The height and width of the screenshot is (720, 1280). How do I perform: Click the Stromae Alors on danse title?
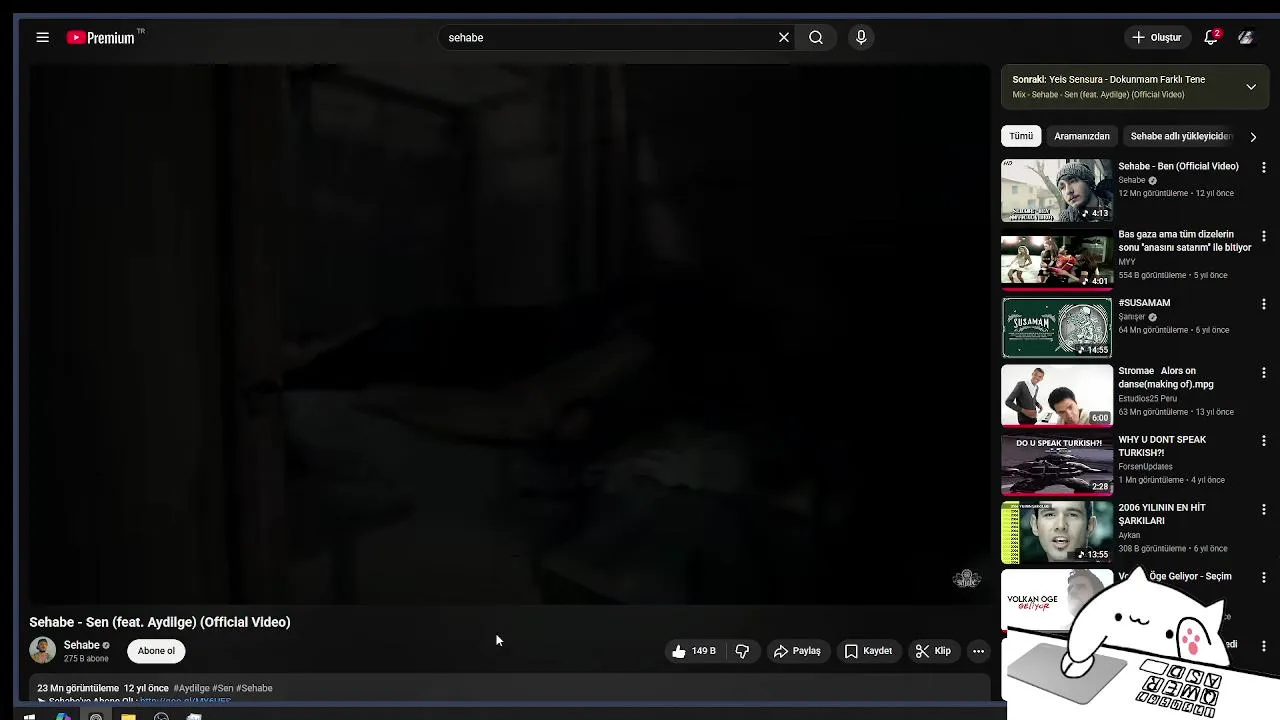[x=1166, y=377]
